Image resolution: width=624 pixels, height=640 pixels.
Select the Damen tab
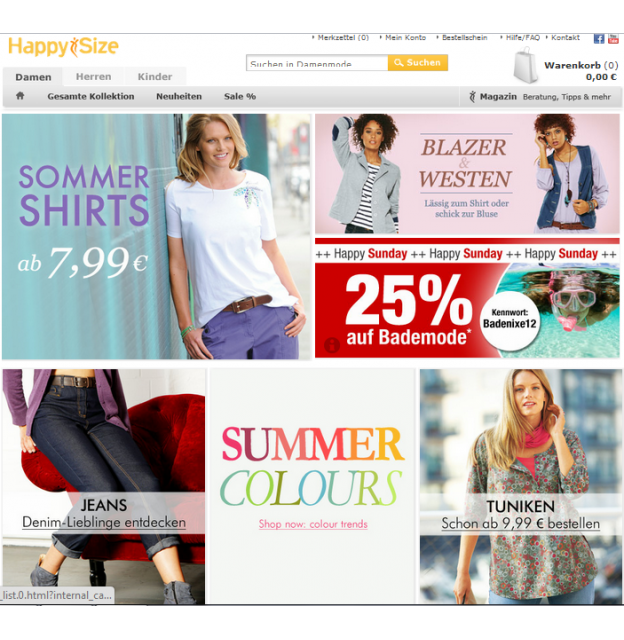33,77
